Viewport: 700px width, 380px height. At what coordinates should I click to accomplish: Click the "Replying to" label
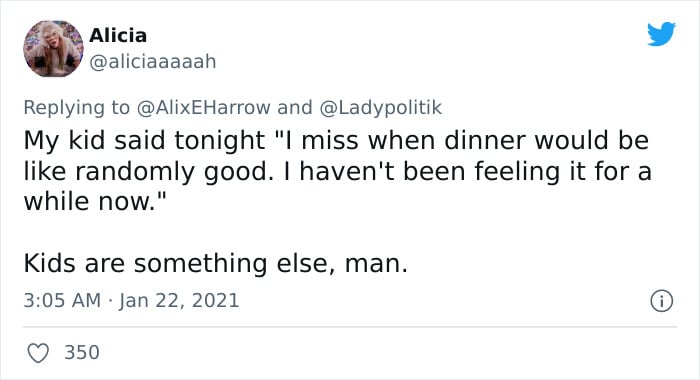click(76, 108)
